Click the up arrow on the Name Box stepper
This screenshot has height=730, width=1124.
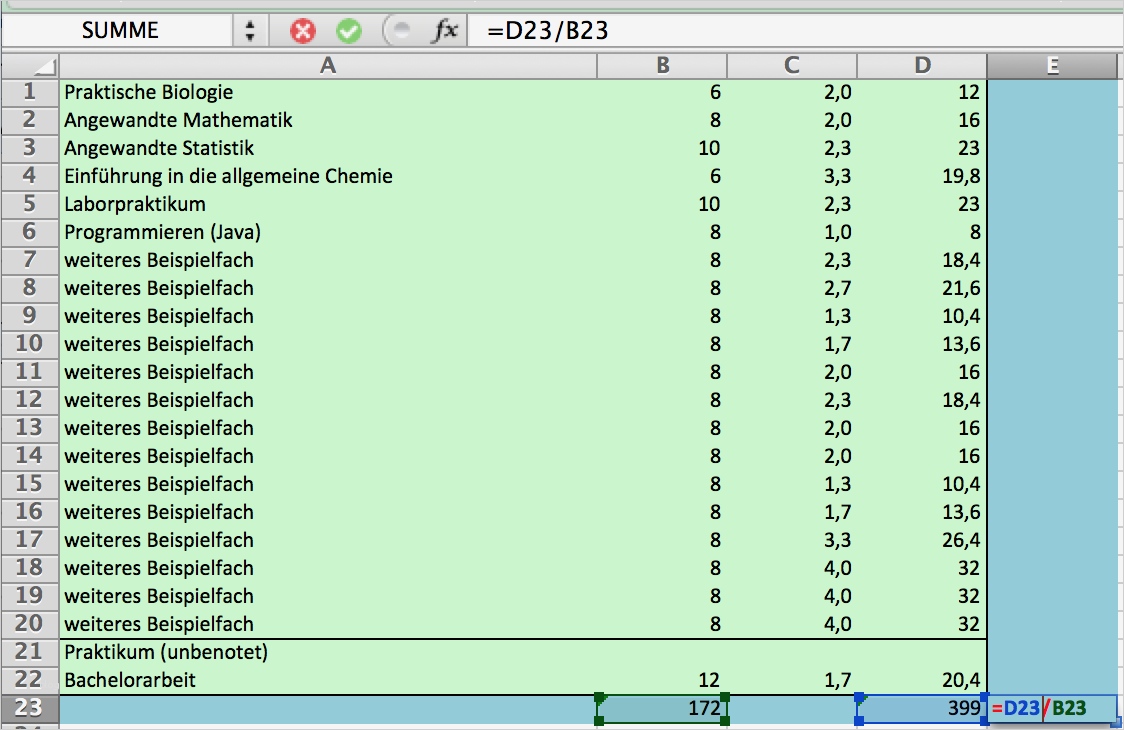(248, 24)
